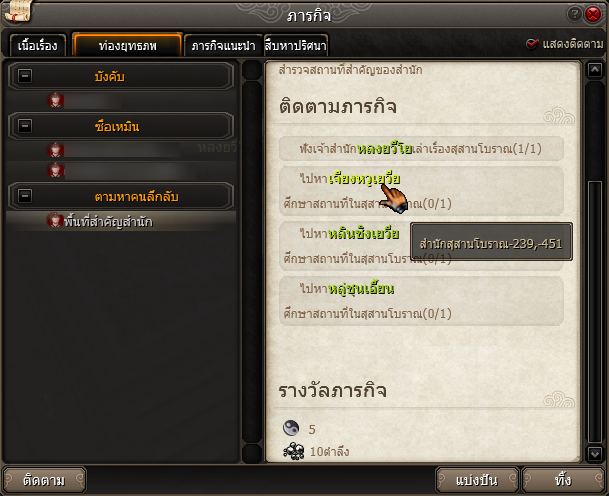The width and height of the screenshot is (609, 496).
Task: Open the ภารกิจแนะนำ tab
Action: click(x=223, y=45)
